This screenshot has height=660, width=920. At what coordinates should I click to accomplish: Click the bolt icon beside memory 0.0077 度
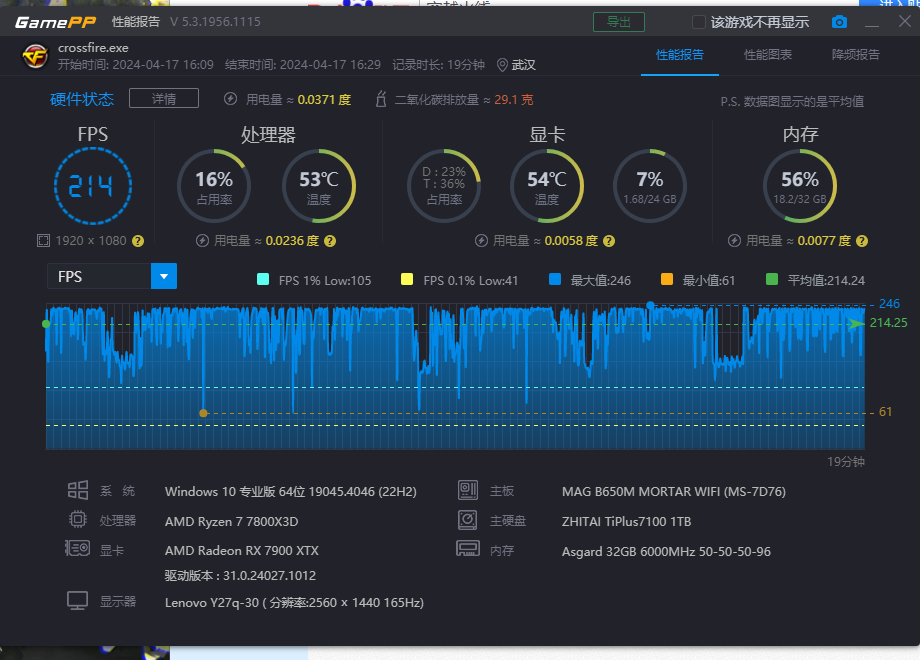tap(734, 241)
